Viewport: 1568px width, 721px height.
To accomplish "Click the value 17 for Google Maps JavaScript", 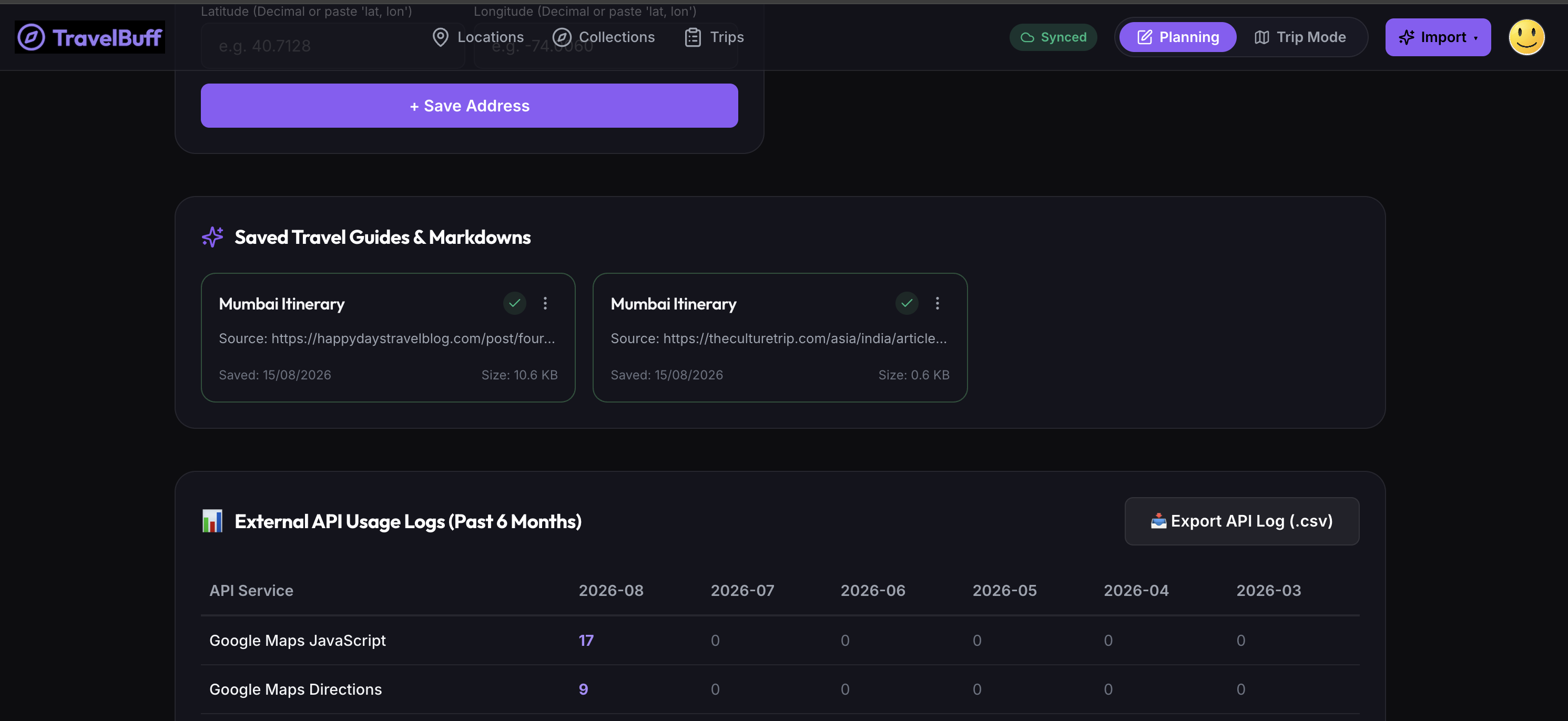I will tap(586, 640).
